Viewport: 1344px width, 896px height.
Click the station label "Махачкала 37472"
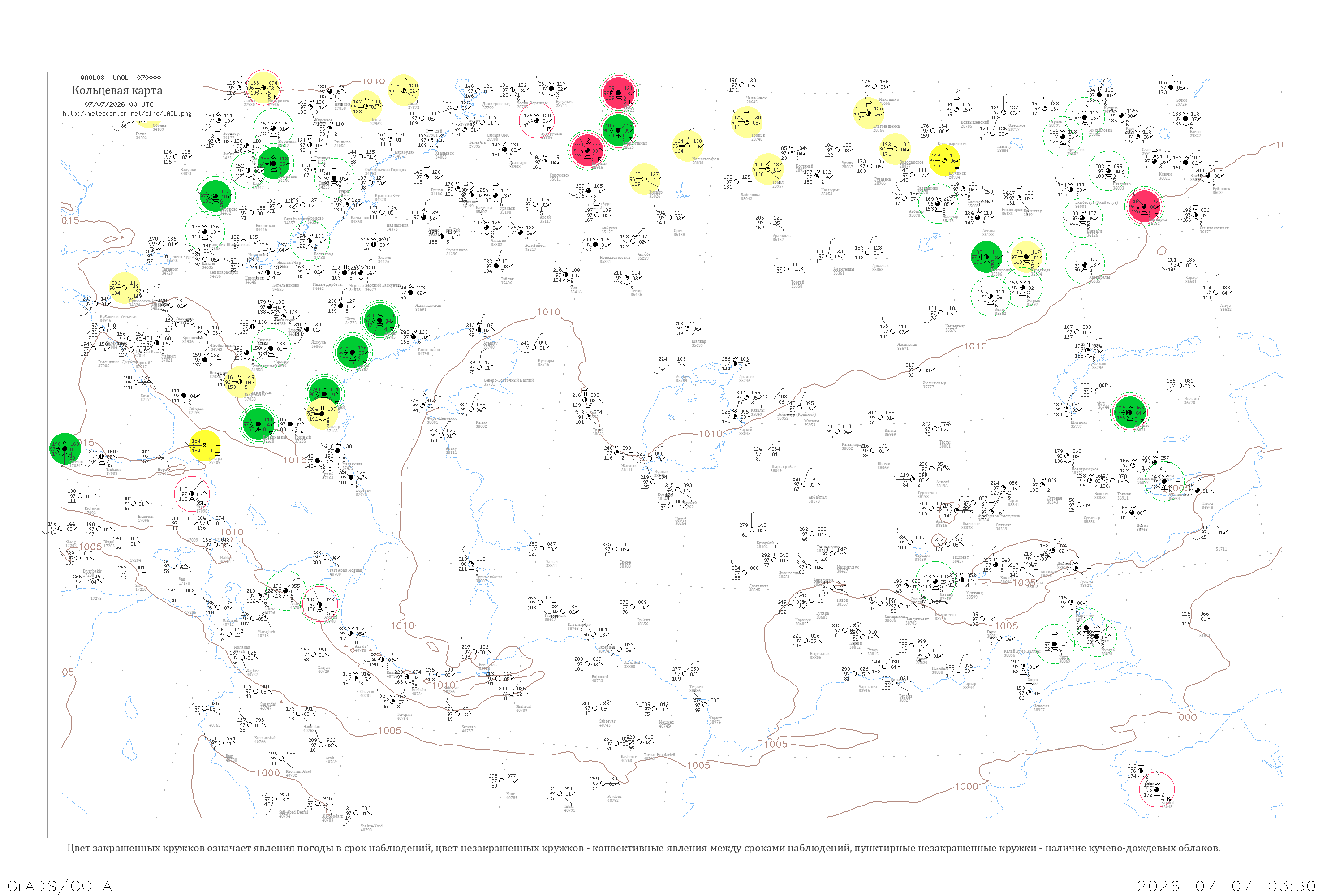(352, 466)
